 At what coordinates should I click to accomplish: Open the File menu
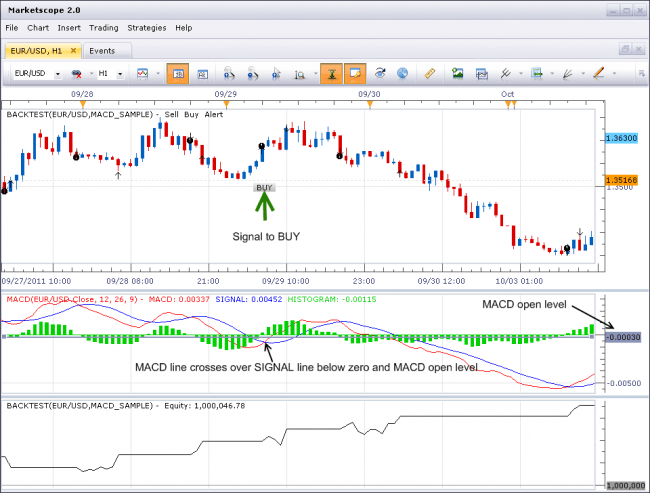pyautogui.click(x=12, y=28)
